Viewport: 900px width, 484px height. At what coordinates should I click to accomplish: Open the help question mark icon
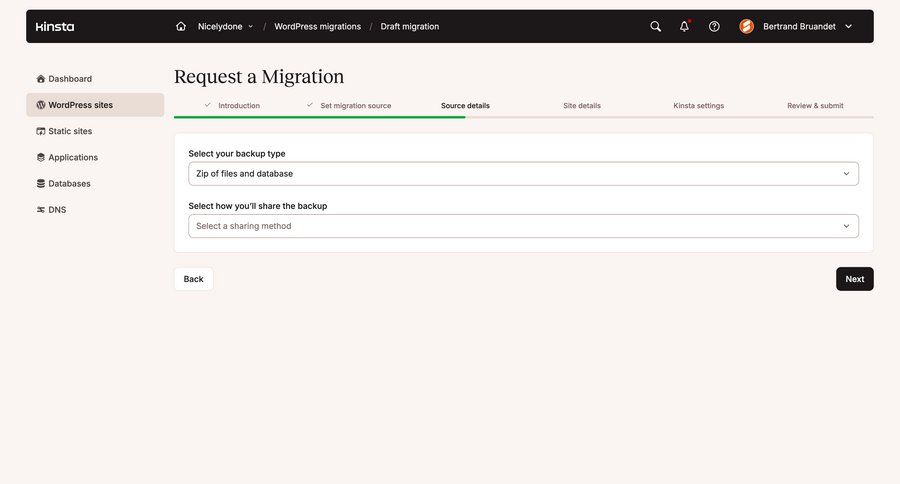coord(714,26)
